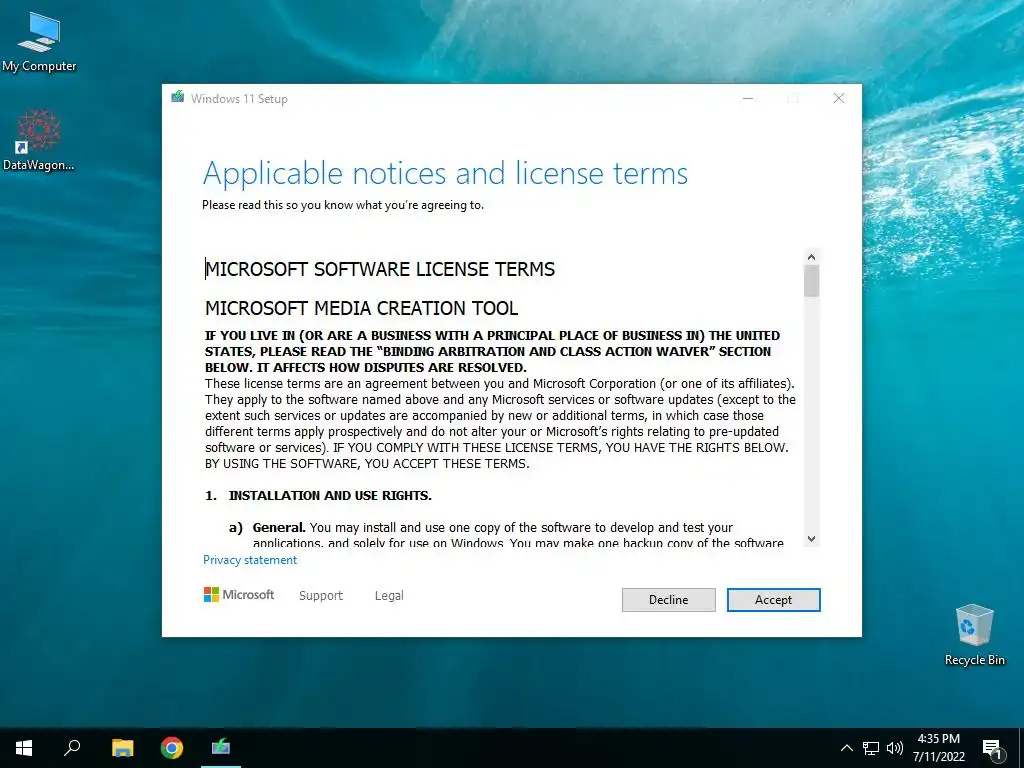Click the MICROSOFT MEDIA CREATION TOOL heading
Screen dimensions: 1024x768
[x=362, y=308]
